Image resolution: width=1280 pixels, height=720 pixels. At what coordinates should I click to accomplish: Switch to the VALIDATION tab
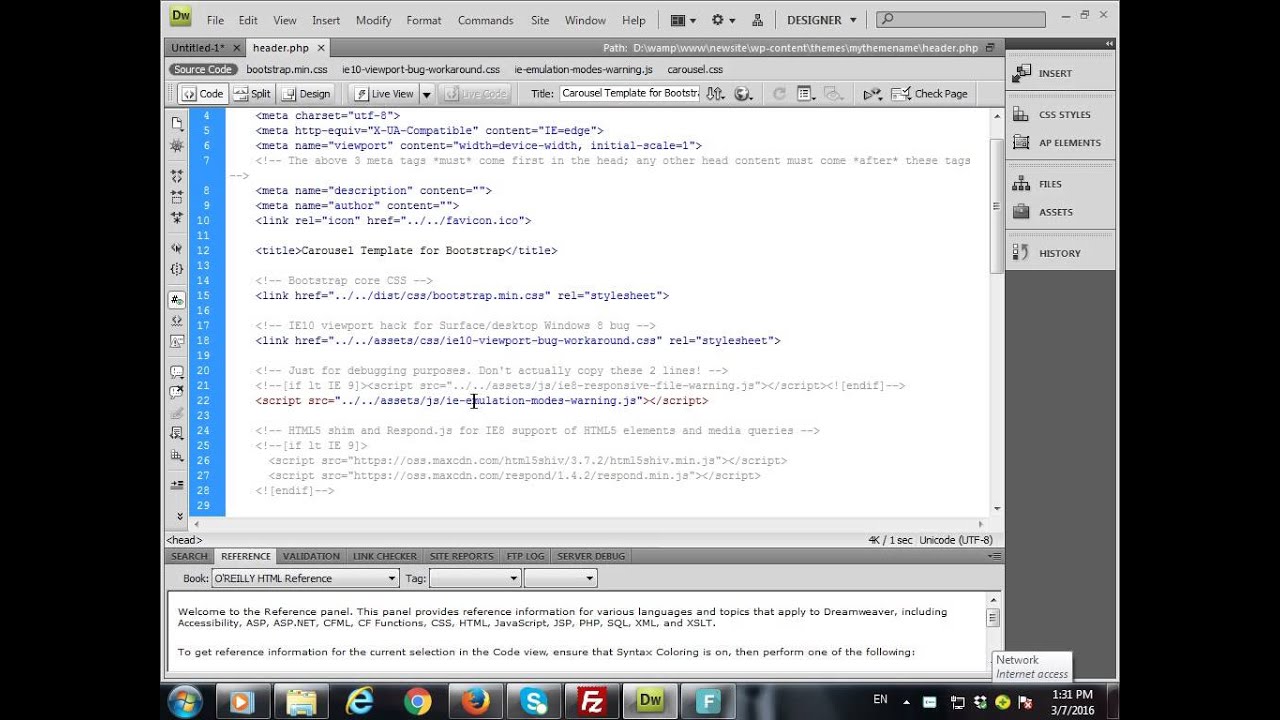point(311,556)
